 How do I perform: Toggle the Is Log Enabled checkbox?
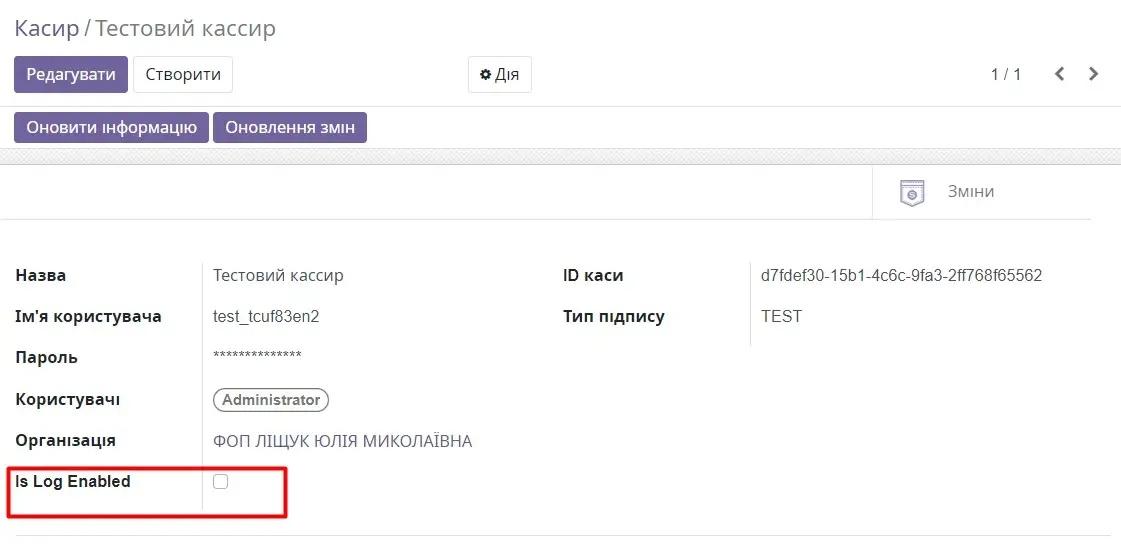tap(221, 482)
